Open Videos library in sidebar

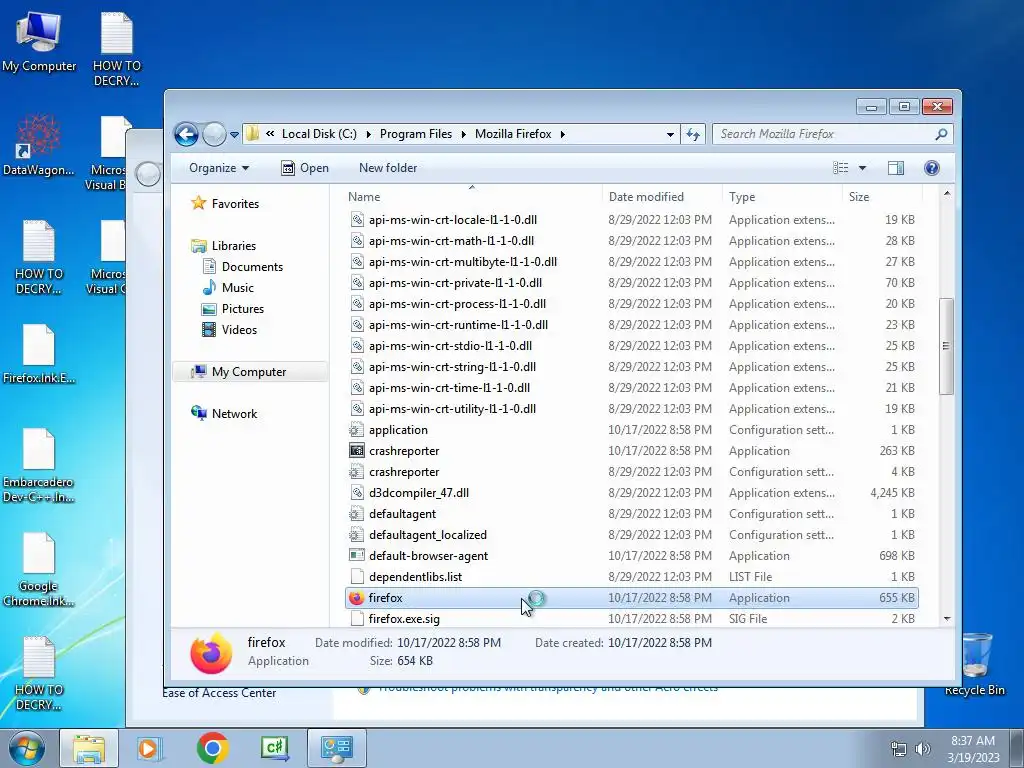click(x=230, y=330)
